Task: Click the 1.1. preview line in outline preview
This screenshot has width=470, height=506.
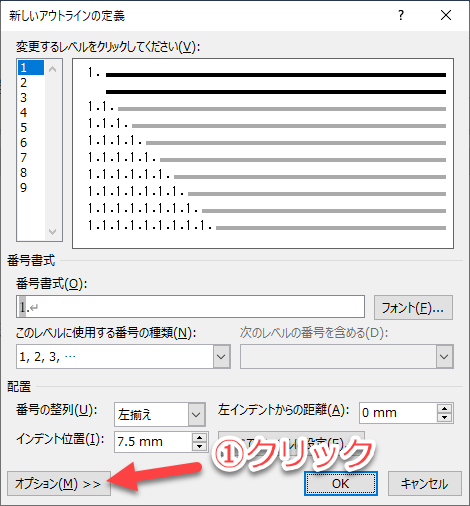Action: pos(267,108)
